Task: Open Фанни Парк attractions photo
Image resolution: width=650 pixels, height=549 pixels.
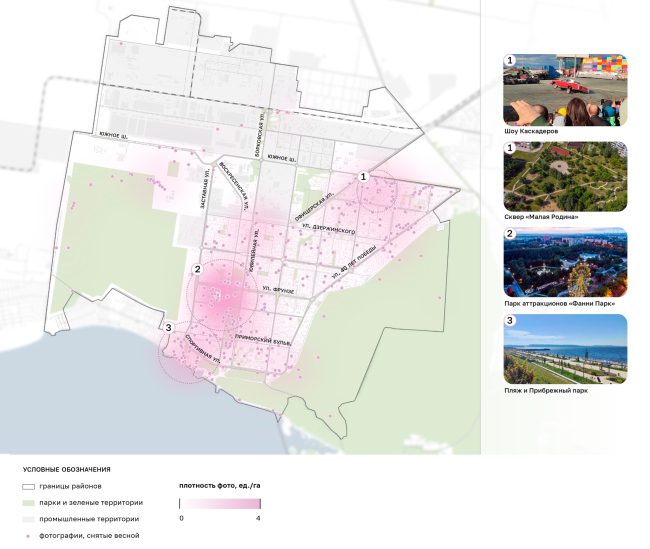Action: (565, 262)
